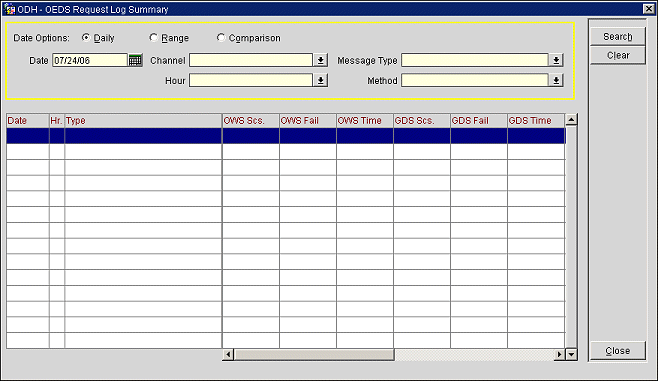Click the vertical scrollbar up arrow
The width and height of the screenshot is (658, 381).
[x=571, y=120]
